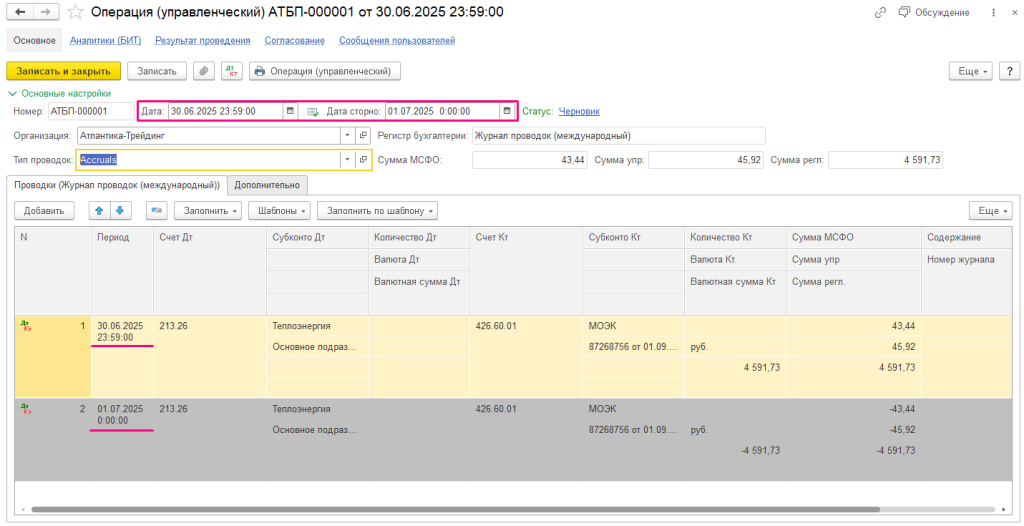The height and width of the screenshot is (526, 1024).
Task: Open calendar picker for Дата field
Action: pos(290,111)
